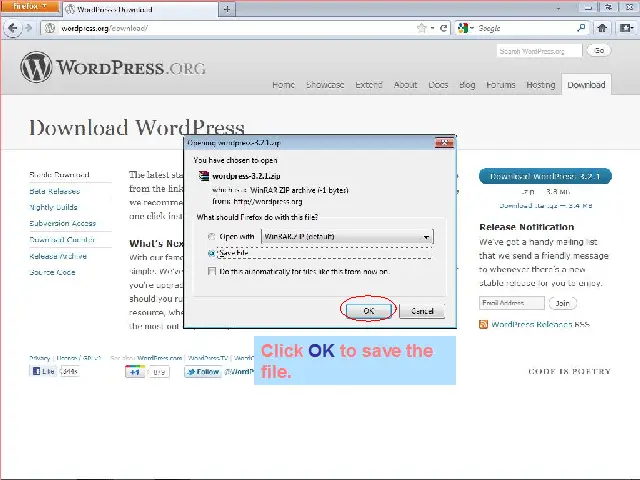Click Cancel in the download dialog
Viewport: 640px width, 480px height.
click(x=422, y=311)
